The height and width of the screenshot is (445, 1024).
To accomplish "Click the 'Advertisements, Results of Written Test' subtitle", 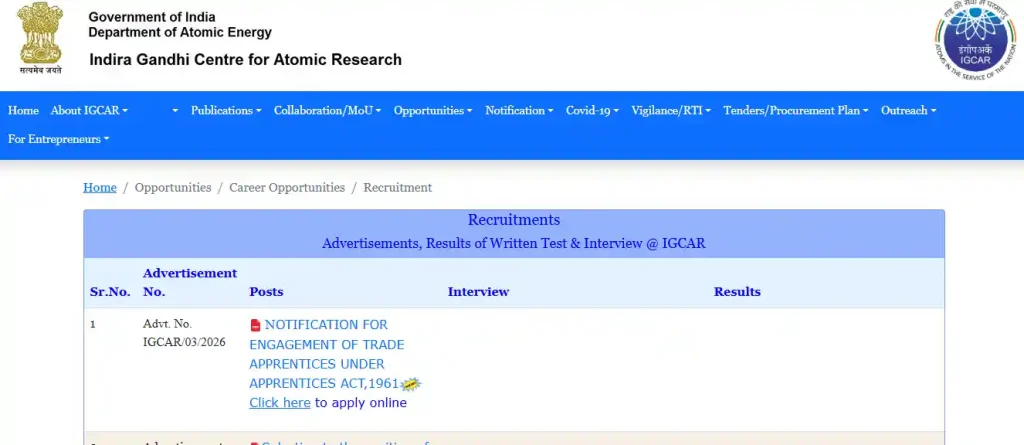I will (x=514, y=244).
